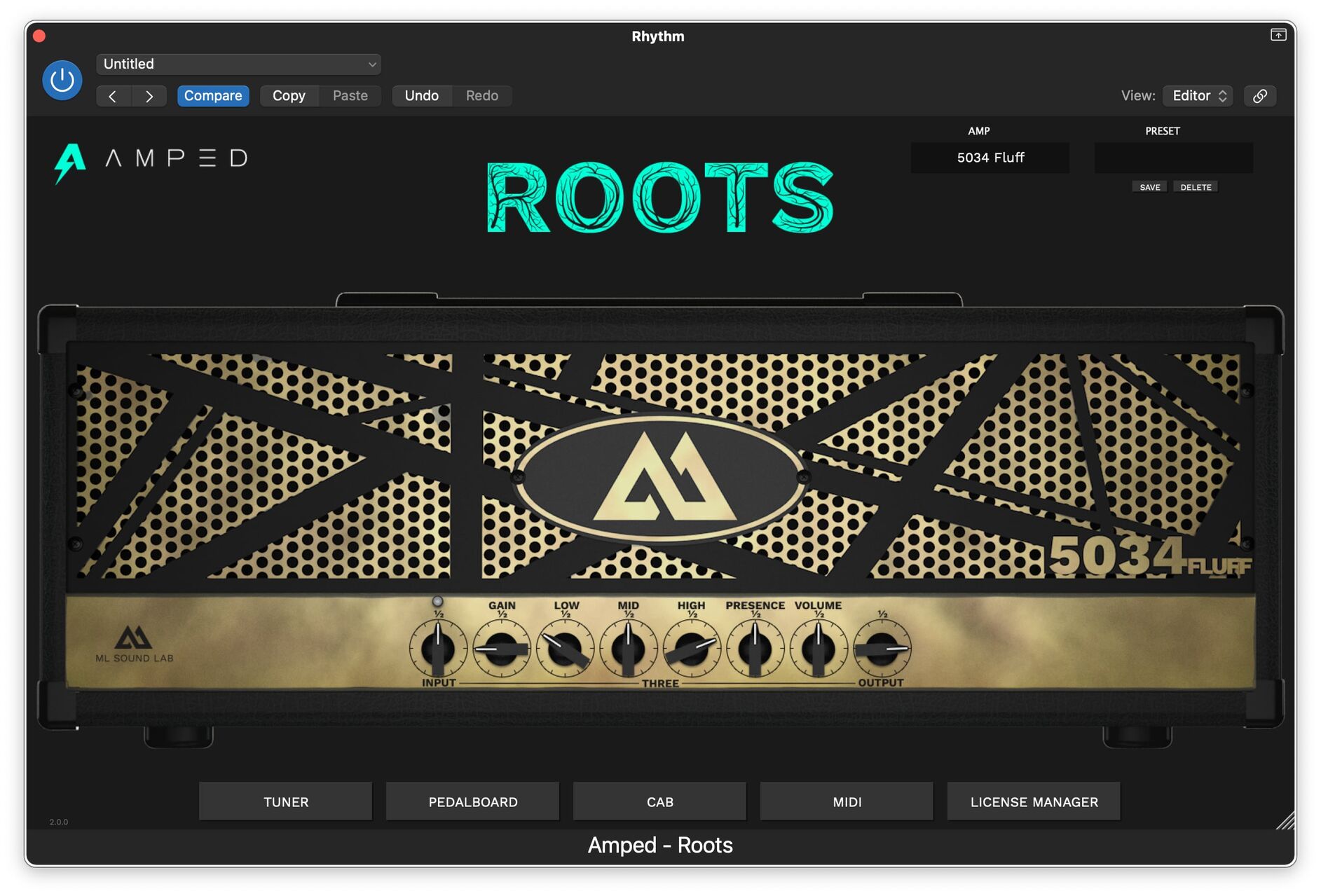The height and width of the screenshot is (896, 1321).
Task: Click the SAVE preset button
Action: click(1149, 187)
